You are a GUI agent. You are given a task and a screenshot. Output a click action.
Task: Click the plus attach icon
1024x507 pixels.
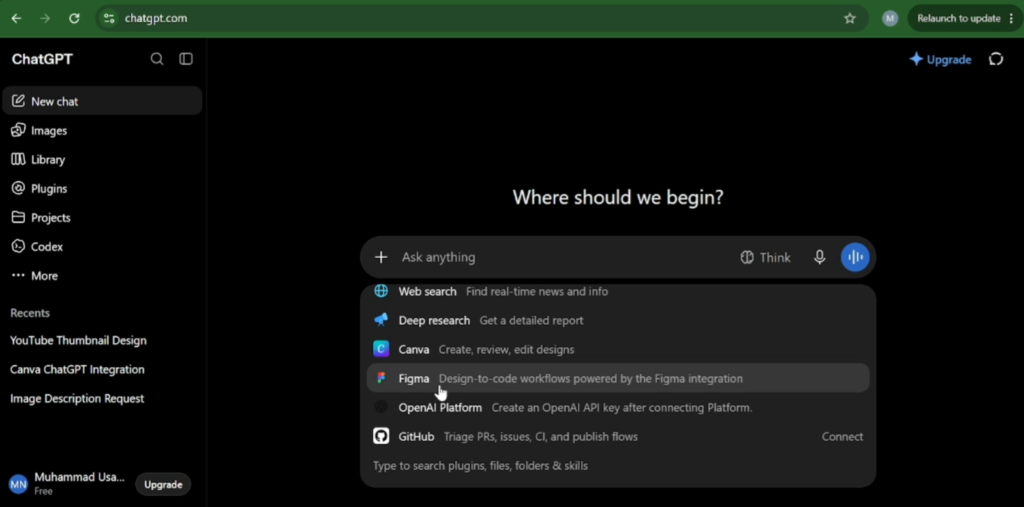point(381,257)
